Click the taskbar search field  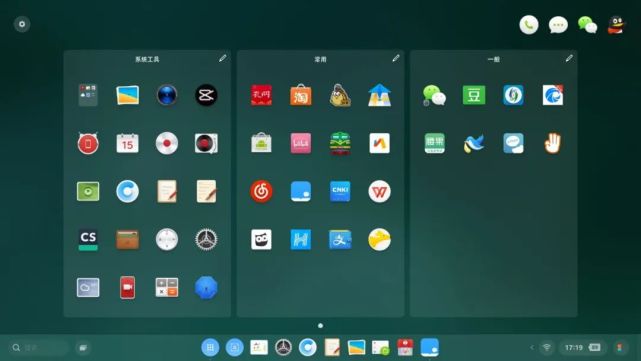(38, 348)
